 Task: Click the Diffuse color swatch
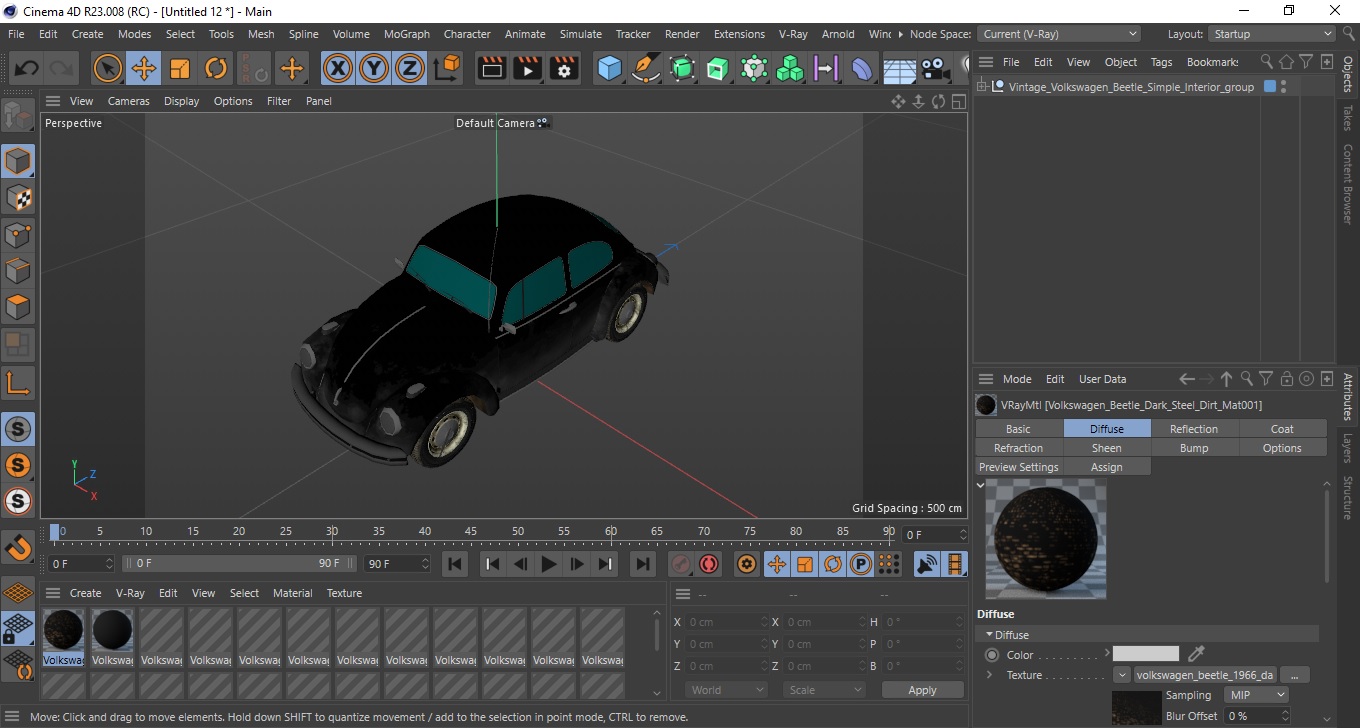pos(1146,654)
